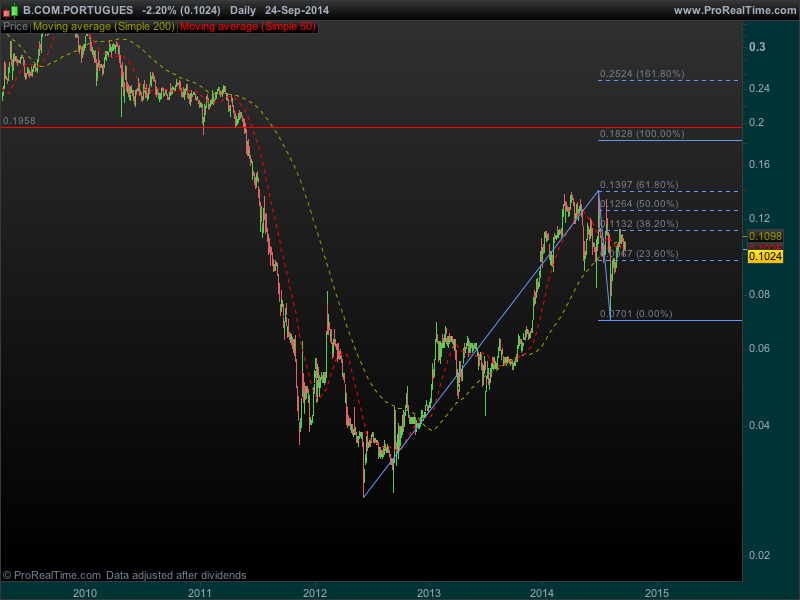Open the www.ProRealTime.com link
Image resolution: width=800 pixels, height=600 pixels.
coord(735,10)
